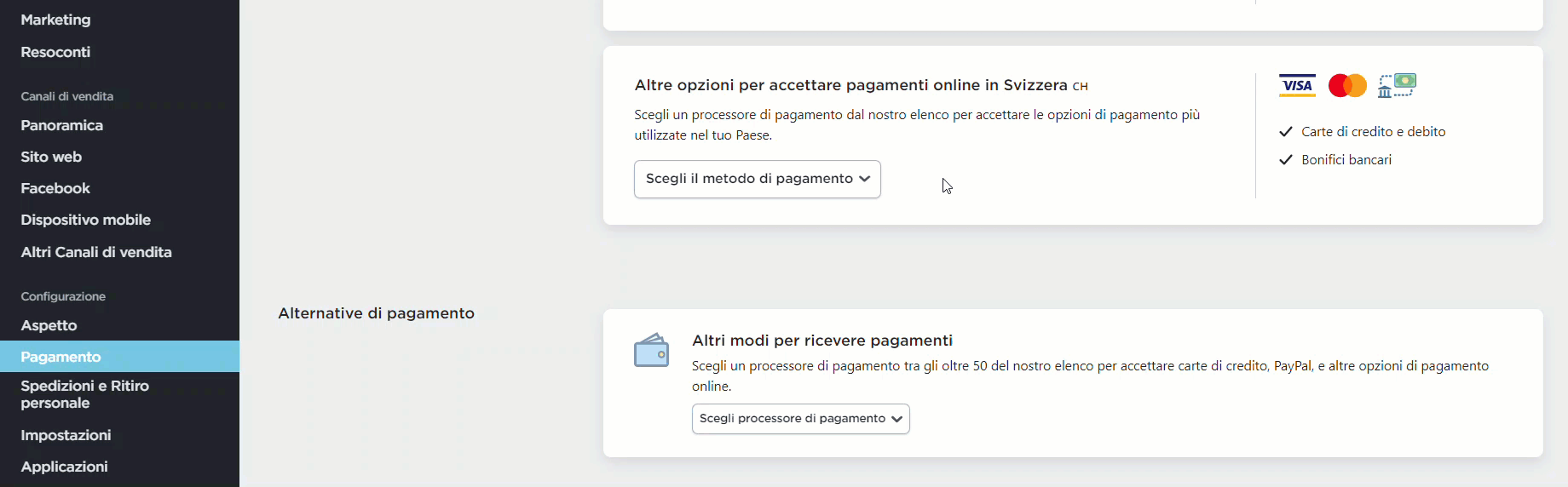Image resolution: width=1568 pixels, height=487 pixels.
Task: Click the Canali di vendita group label
Action: (67, 96)
